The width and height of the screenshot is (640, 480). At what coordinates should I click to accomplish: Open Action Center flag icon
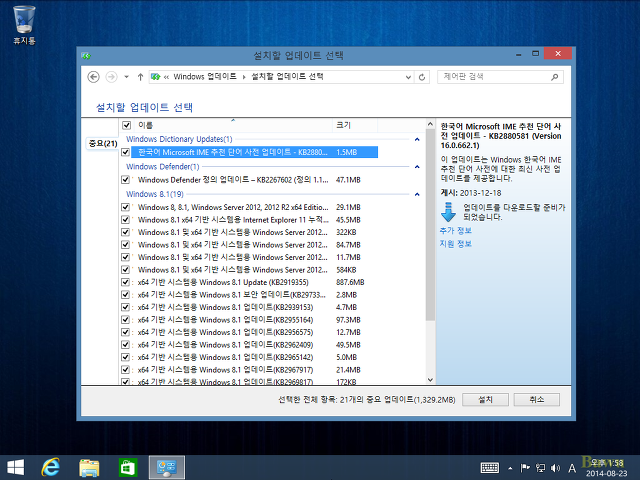[x=525, y=468]
